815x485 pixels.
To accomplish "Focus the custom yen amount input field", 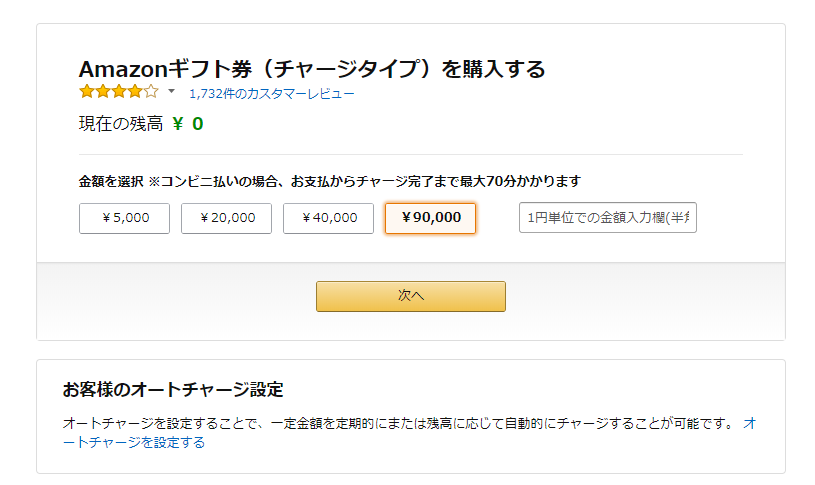I will click(x=607, y=218).
